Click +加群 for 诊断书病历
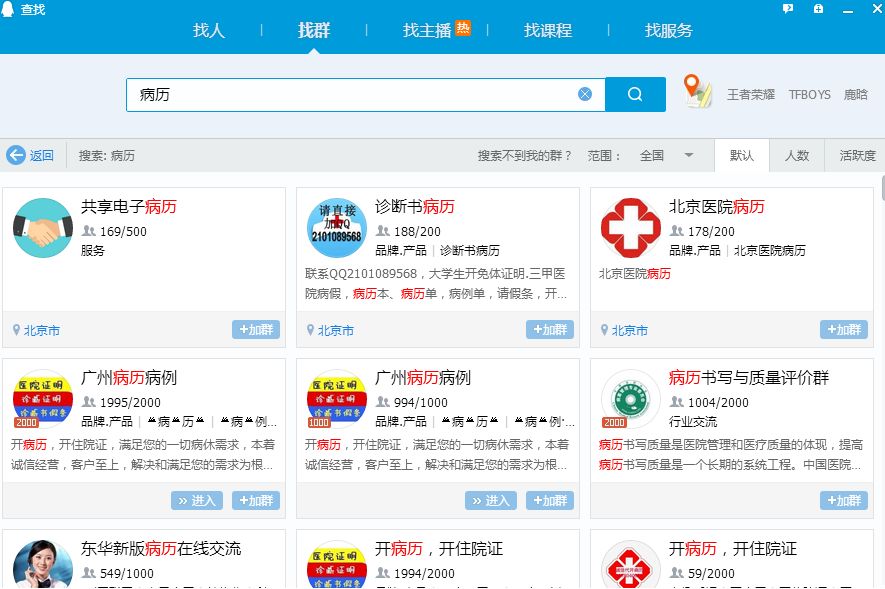Image resolution: width=885 pixels, height=589 pixels. coord(550,329)
